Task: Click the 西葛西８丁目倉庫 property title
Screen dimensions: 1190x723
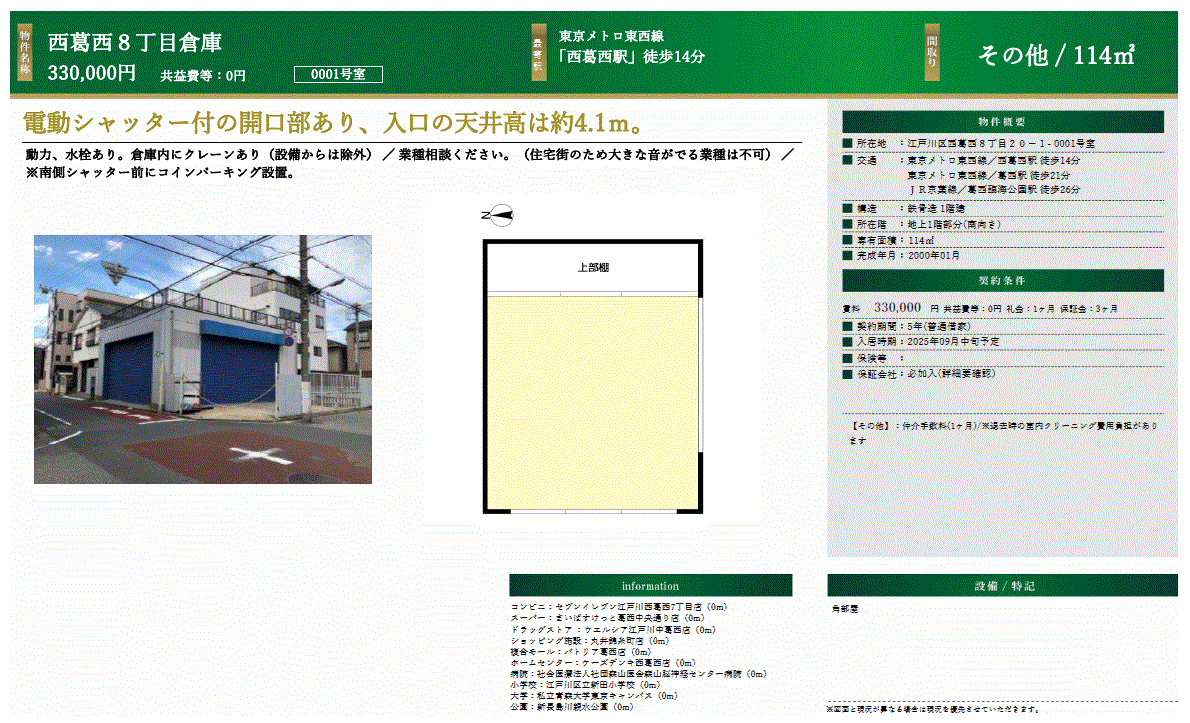Action: pyautogui.click(x=135, y=43)
